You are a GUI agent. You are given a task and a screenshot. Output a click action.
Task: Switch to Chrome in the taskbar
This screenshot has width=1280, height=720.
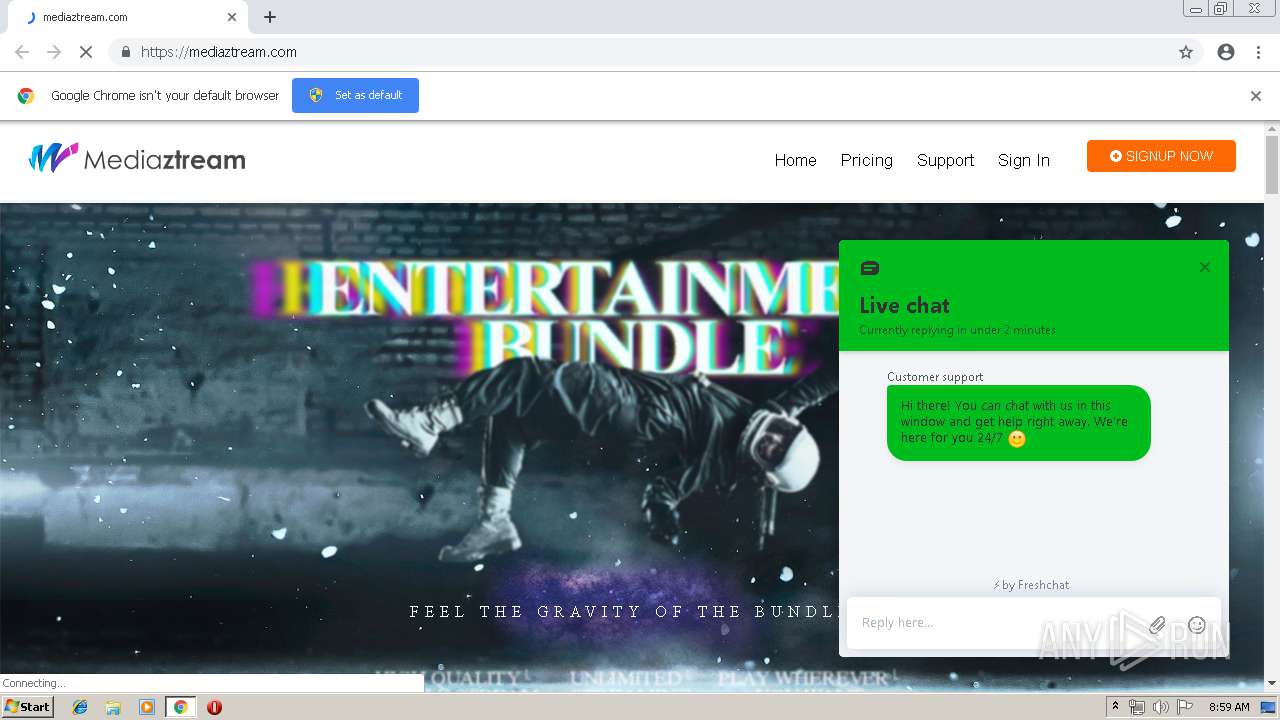[x=180, y=707]
